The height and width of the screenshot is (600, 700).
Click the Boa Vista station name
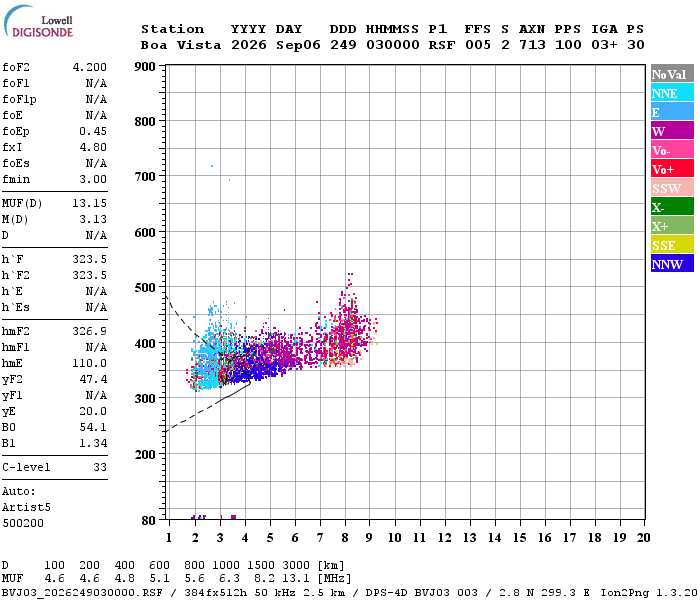[181, 45]
